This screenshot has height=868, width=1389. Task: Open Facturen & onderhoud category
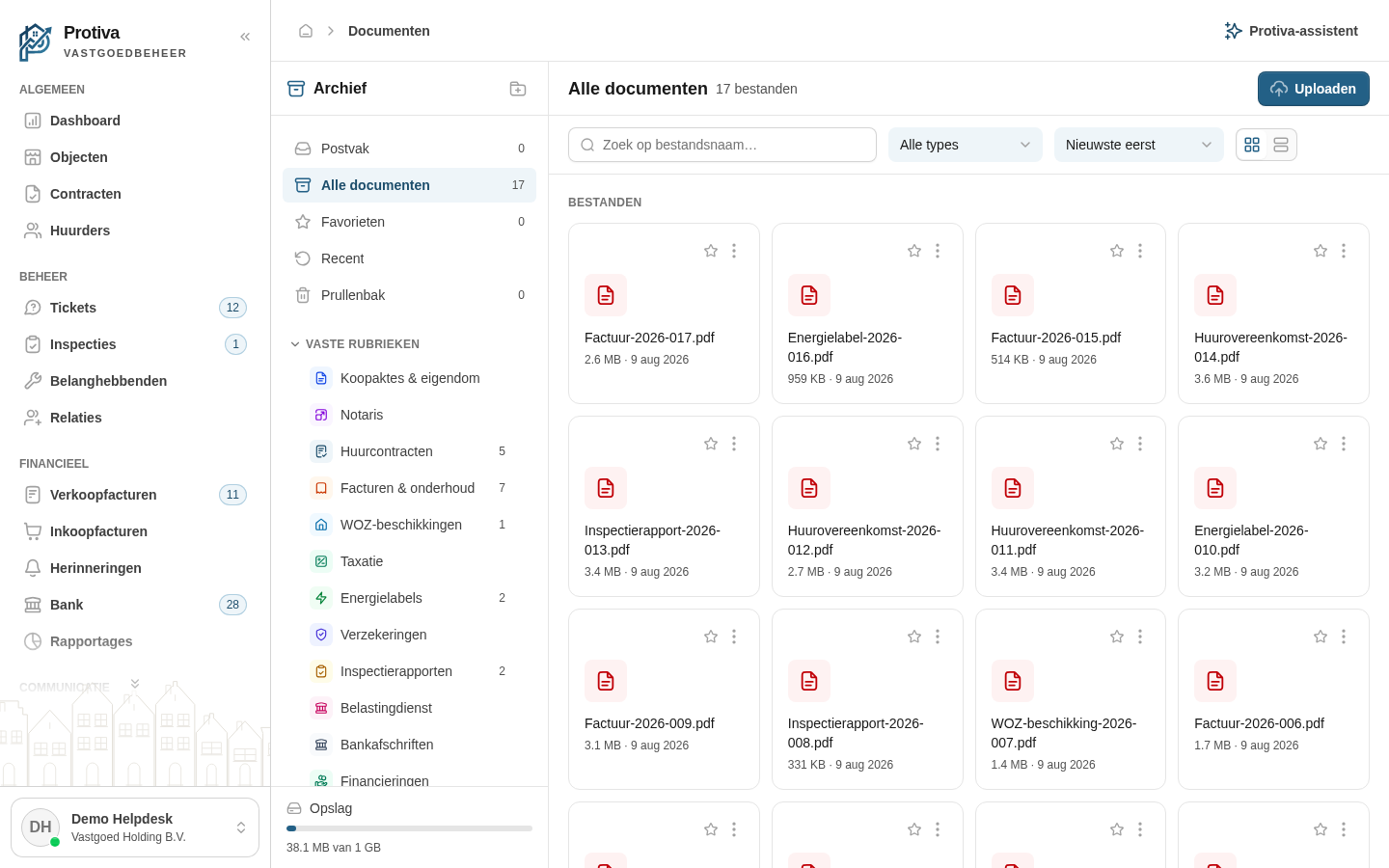click(409, 488)
